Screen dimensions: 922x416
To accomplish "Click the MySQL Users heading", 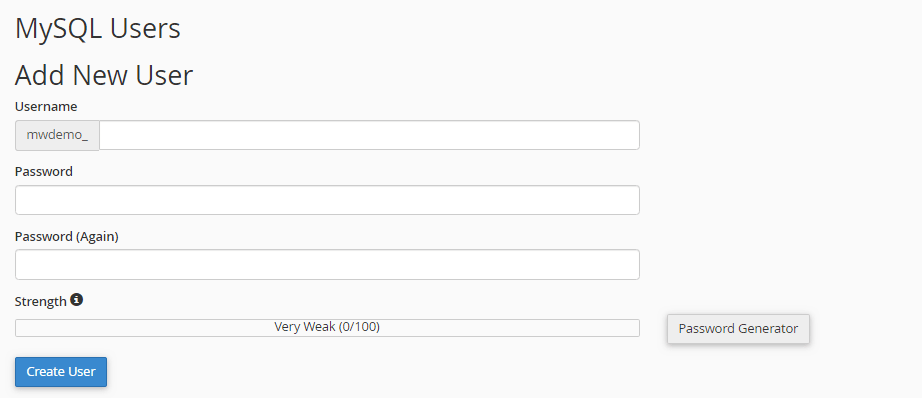I will (x=98, y=28).
